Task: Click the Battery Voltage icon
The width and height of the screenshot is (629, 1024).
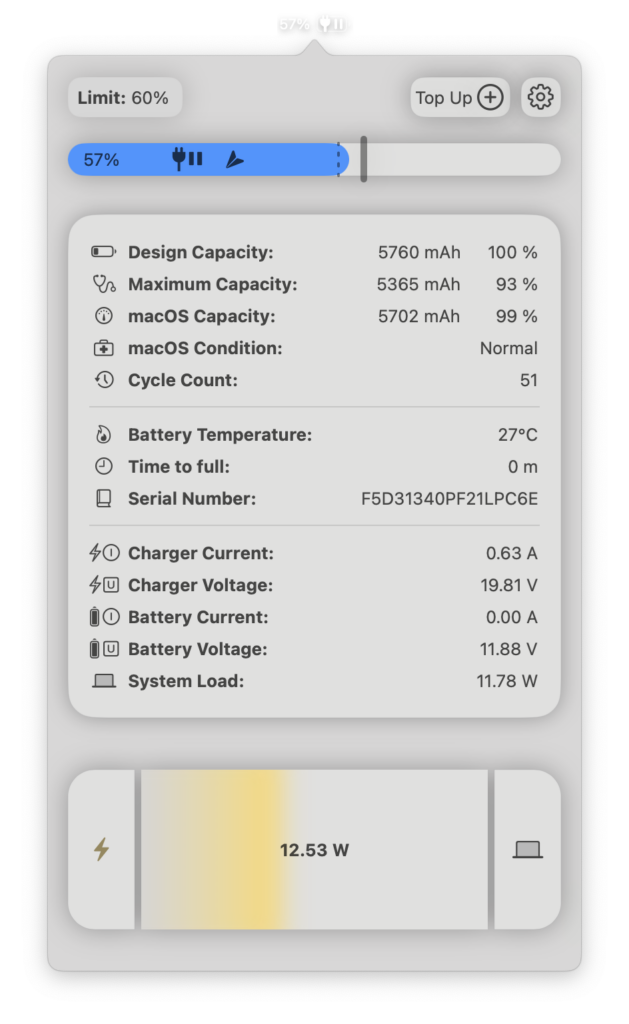Action: click(103, 649)
